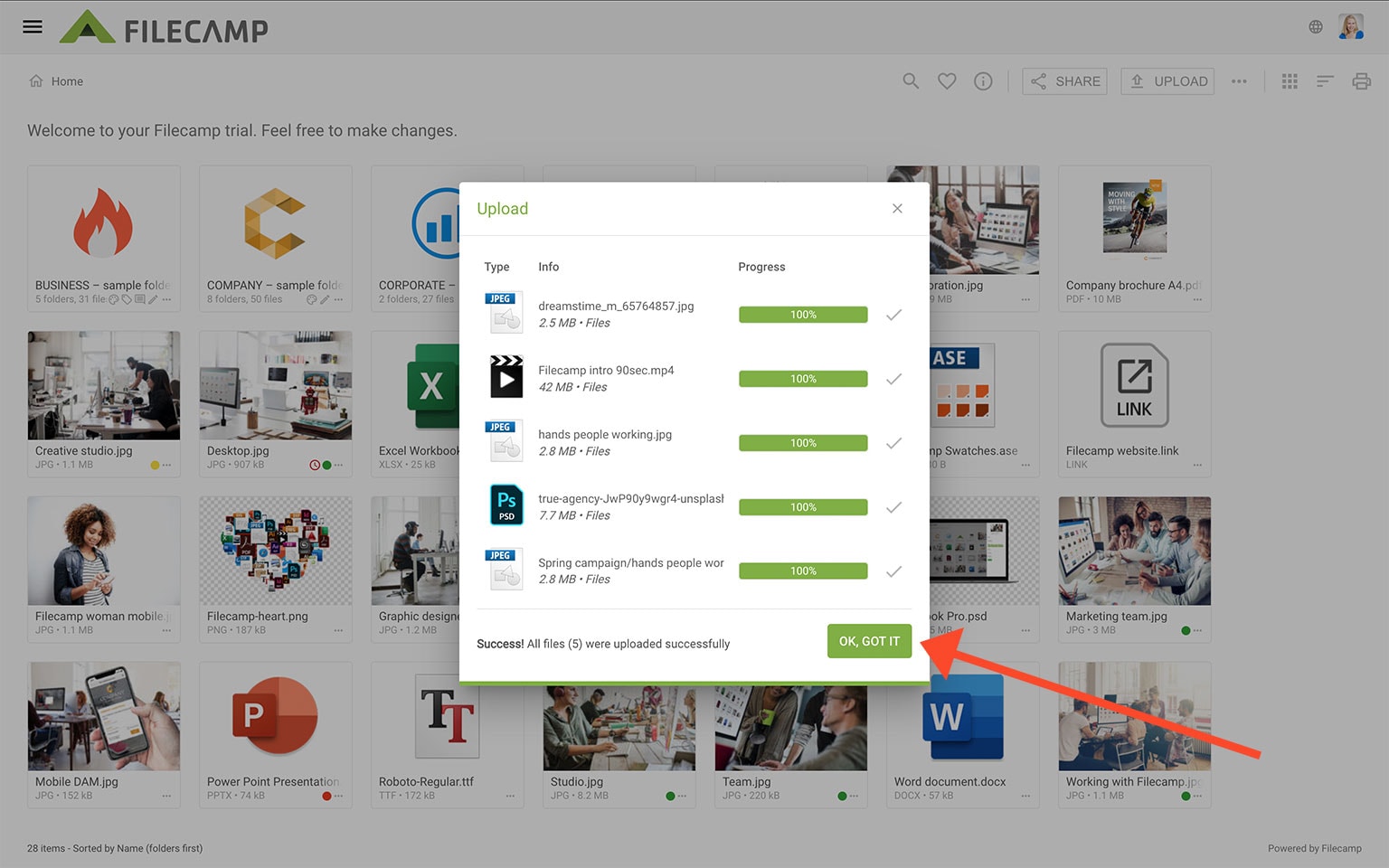Click the search magnifier icon
1389x868 pixels.
[x=911, y=81]
